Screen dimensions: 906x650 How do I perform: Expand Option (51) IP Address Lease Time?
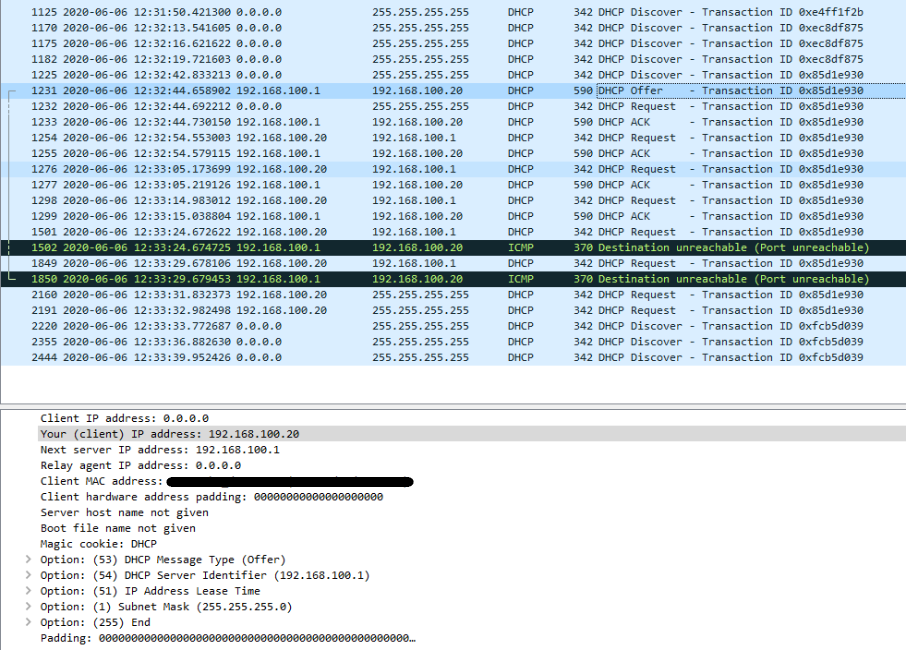(x=28, y=591)
